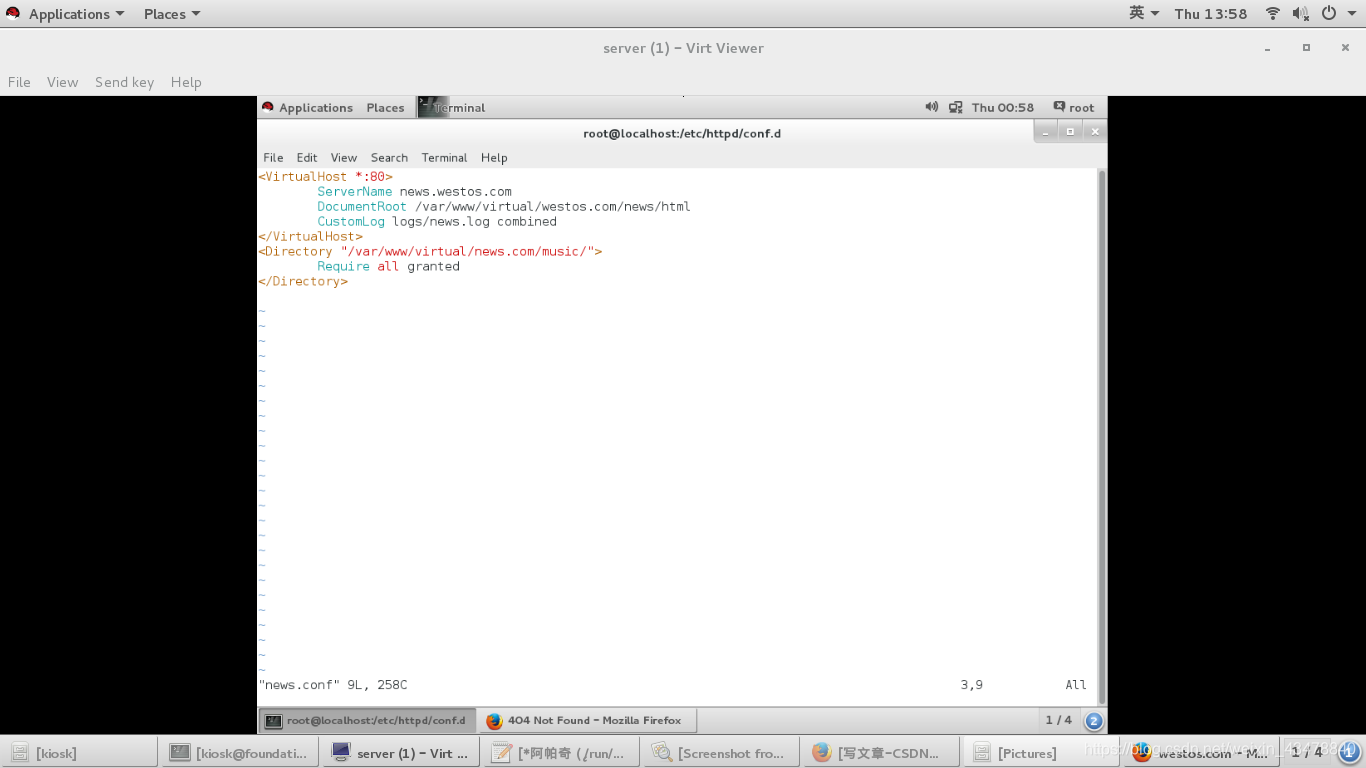Click the <VirtualHost *:80> opening tag
This screenshot has width=1366, height=768.
click(x=326, y=177)
